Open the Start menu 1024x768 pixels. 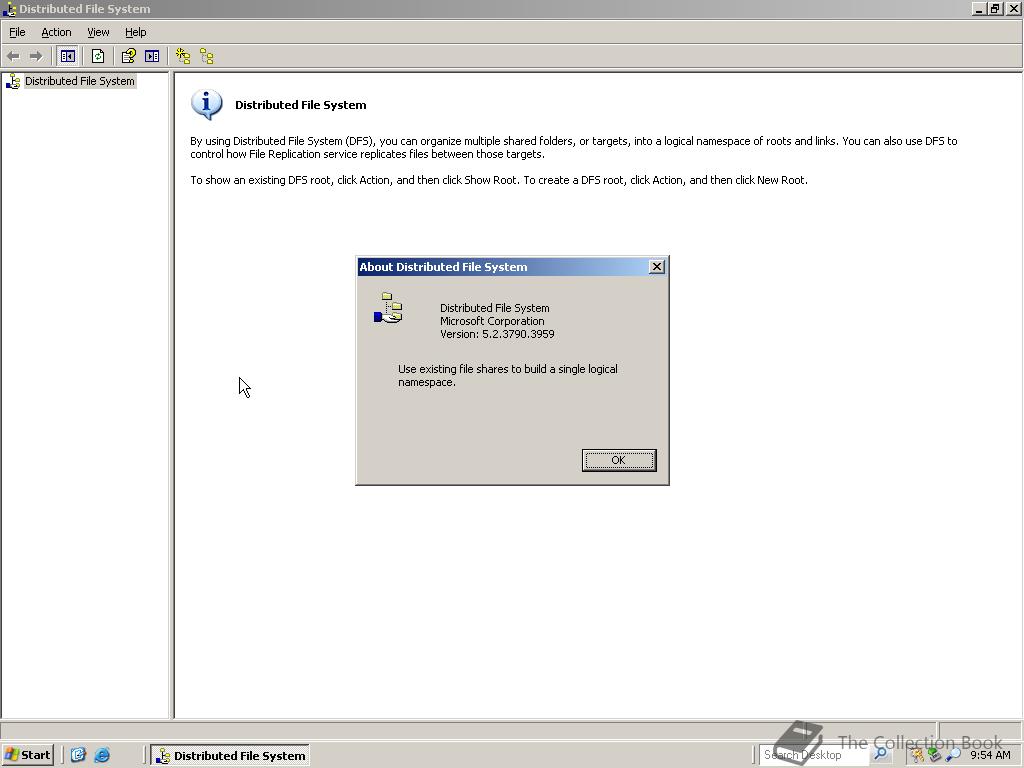coord(27,755)
